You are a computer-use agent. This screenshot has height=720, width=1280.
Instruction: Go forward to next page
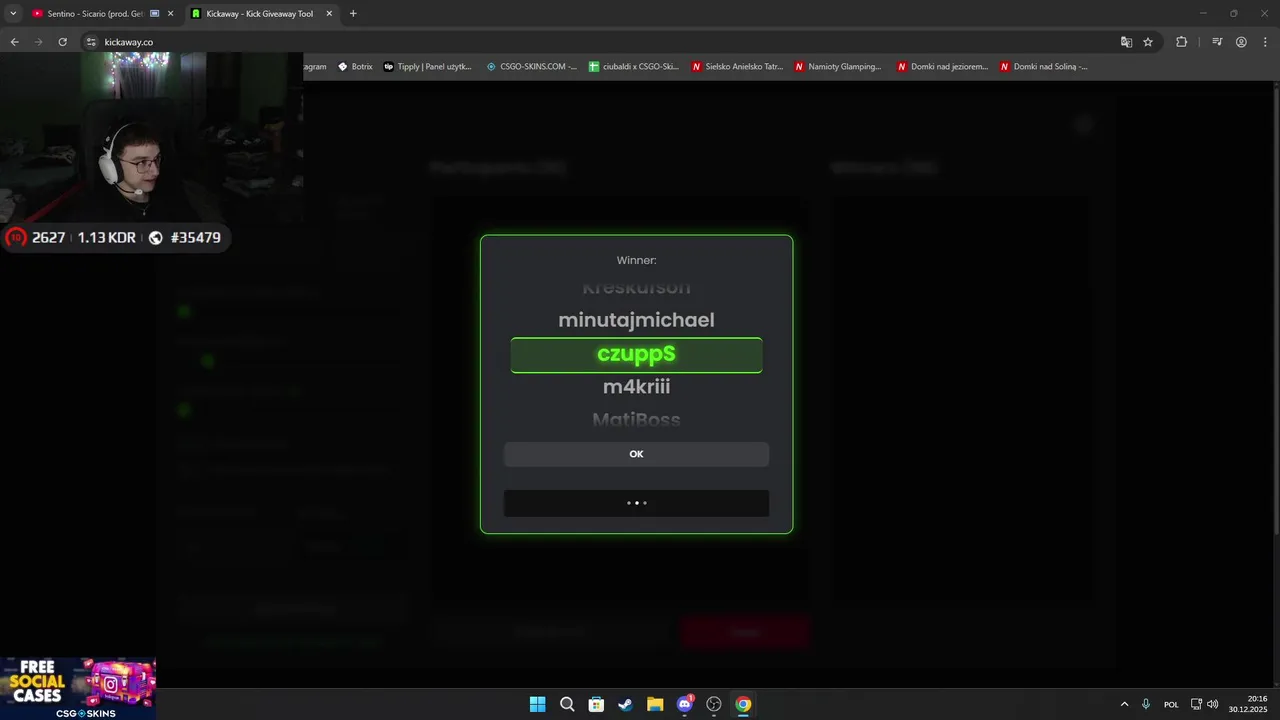point(38,42)
